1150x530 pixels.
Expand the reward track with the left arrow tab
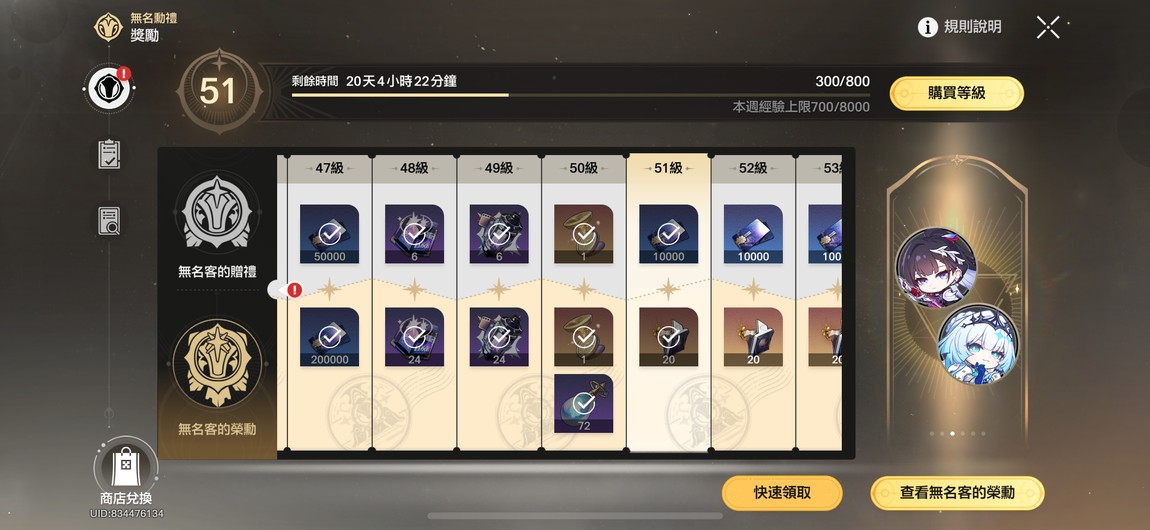pyautogui.click(x=282, y=290)
